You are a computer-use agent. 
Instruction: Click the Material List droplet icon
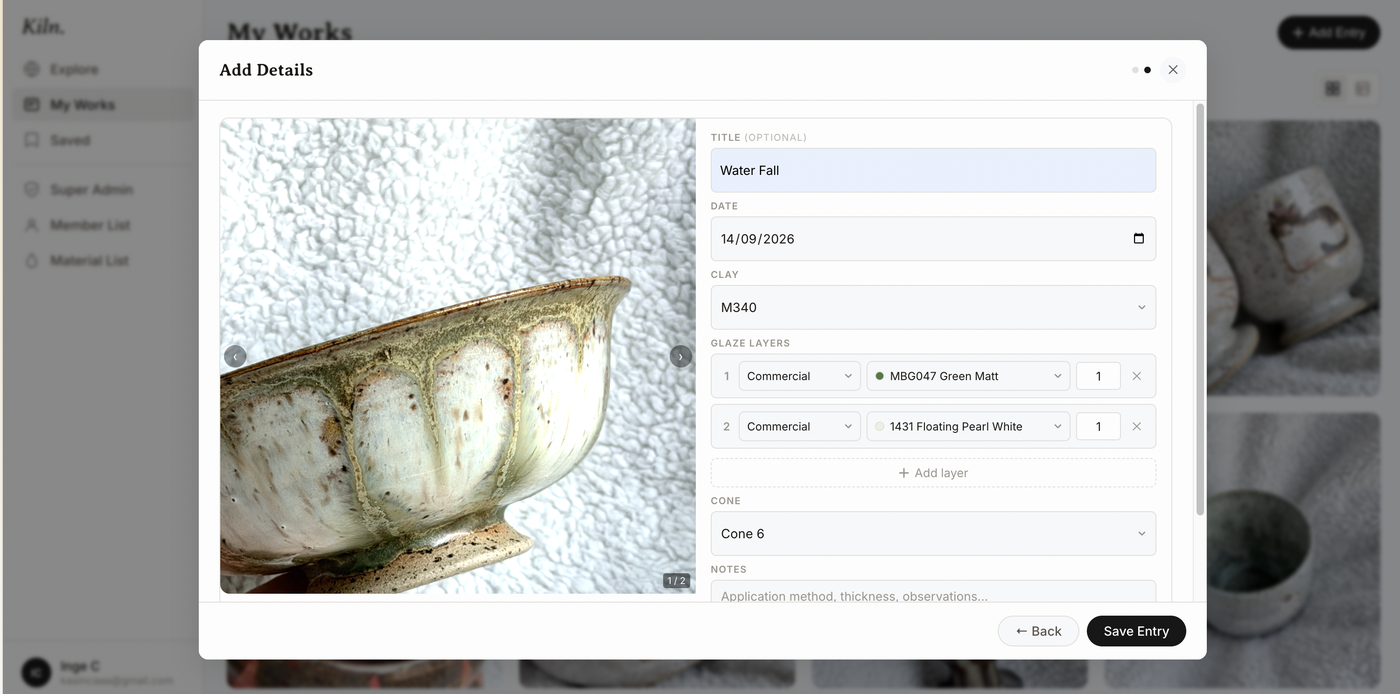point(32,261)
